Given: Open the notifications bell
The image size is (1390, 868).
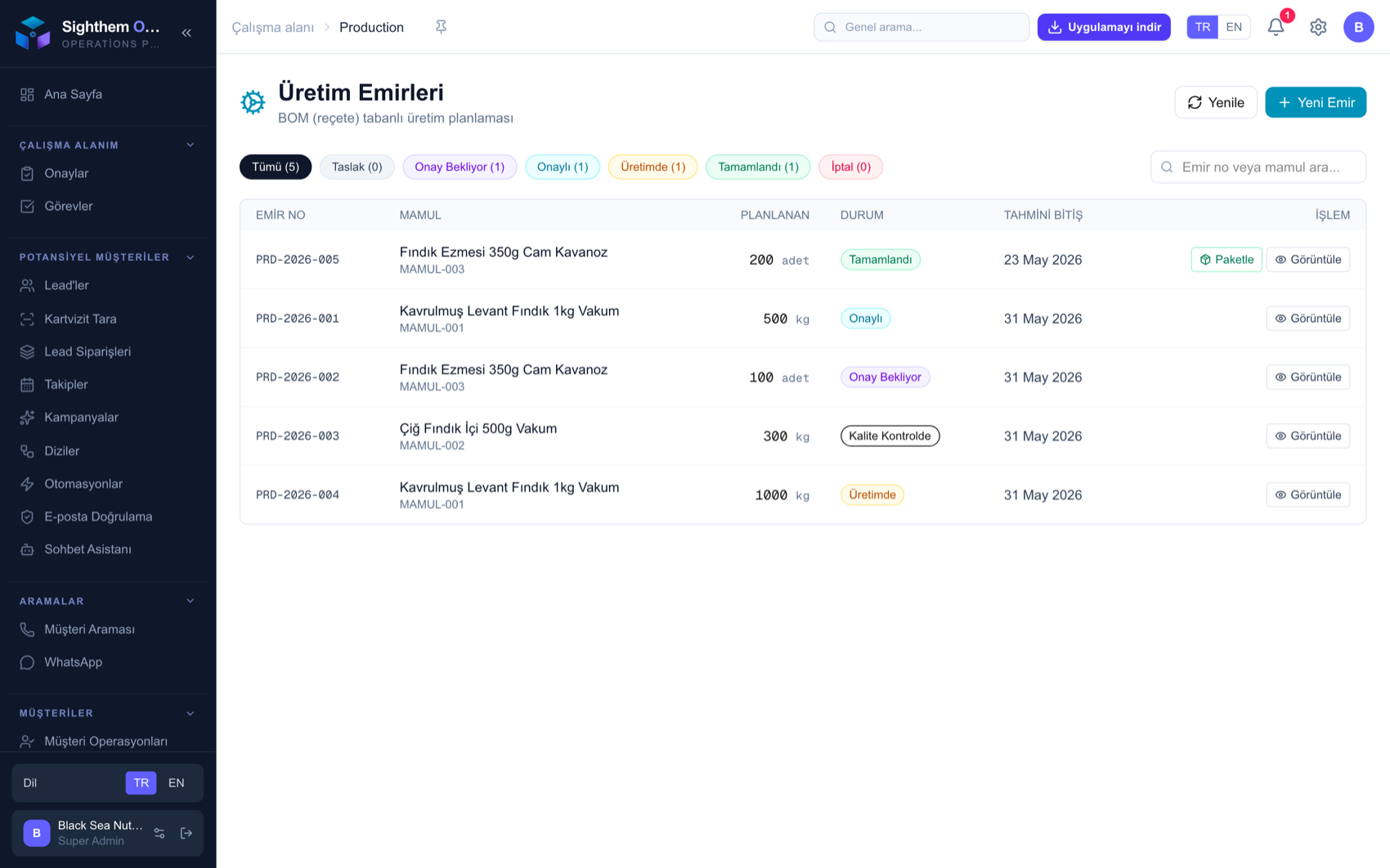Looking at the screenshot, I should tap(1276, 27).
